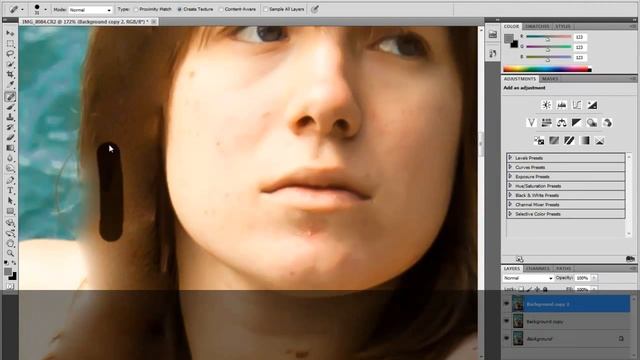The width and height of the screenshot is (640, 360).
Task: Expand Channel Mixer Presets
Action: coord(510,204)
